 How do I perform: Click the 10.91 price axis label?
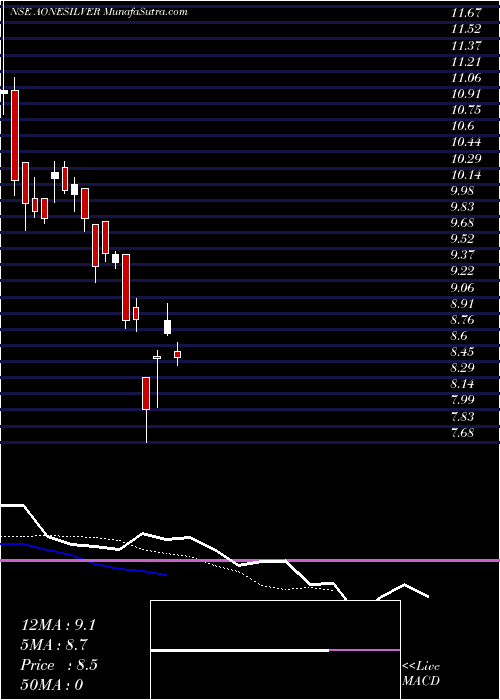[x=466, y=94]
